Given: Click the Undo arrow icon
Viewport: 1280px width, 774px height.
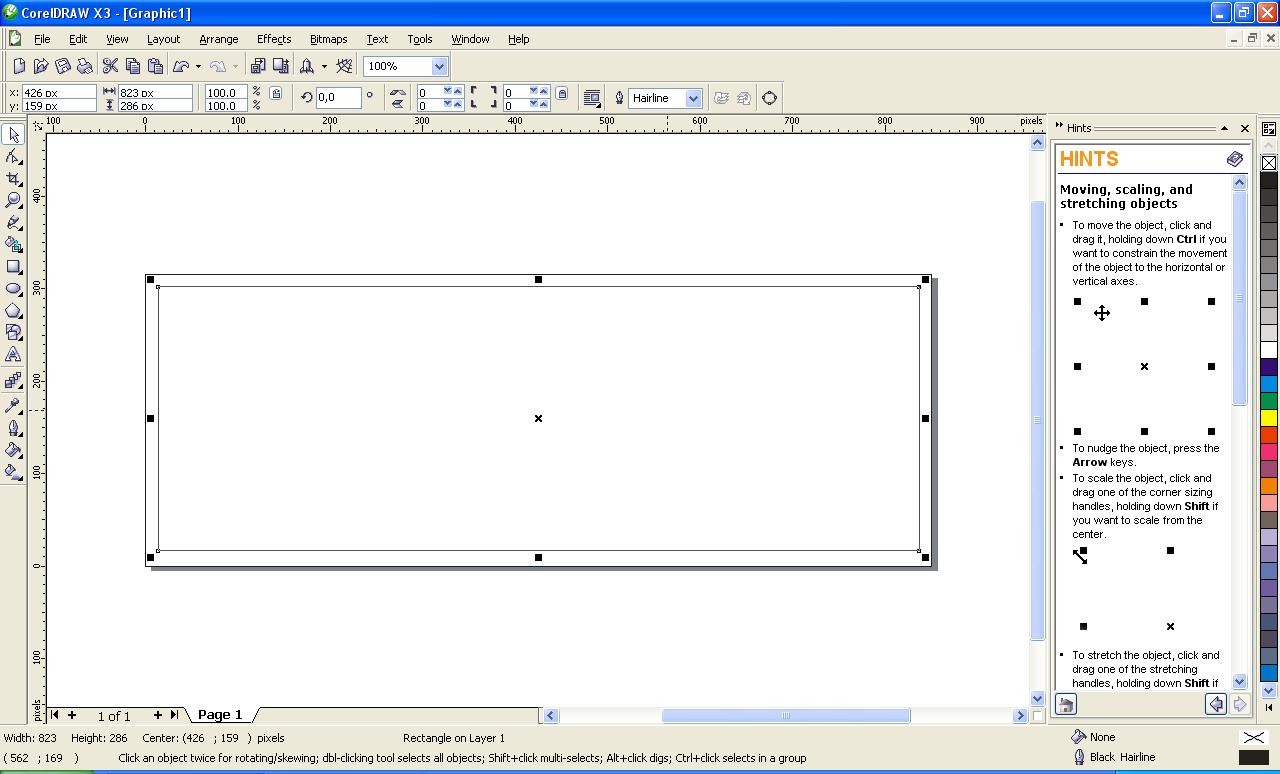Looking at the screenshot, I should tap(181, 66).
